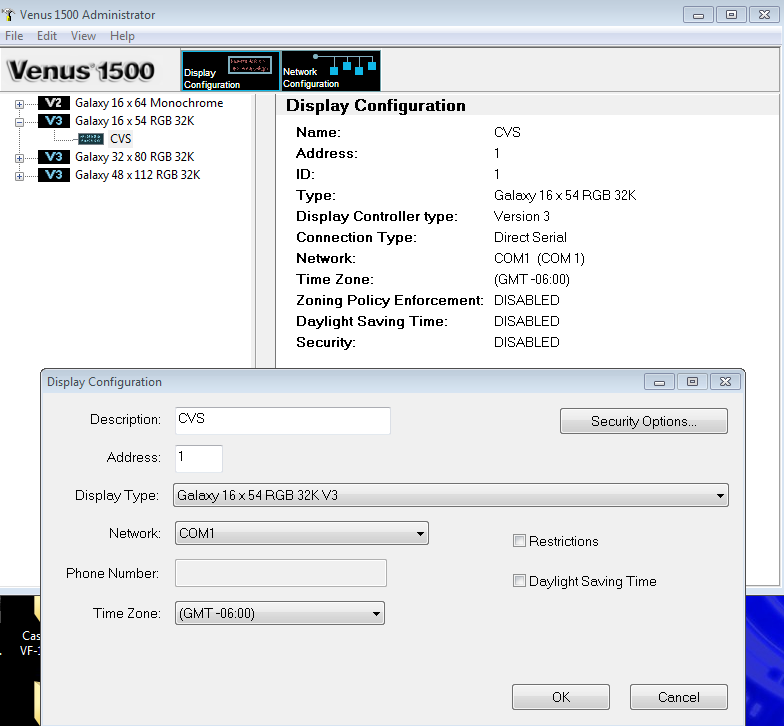Select the V2 Galaxy 16 x 64 Monochrome icon
784x726 pixels.
tap(54, 103)
